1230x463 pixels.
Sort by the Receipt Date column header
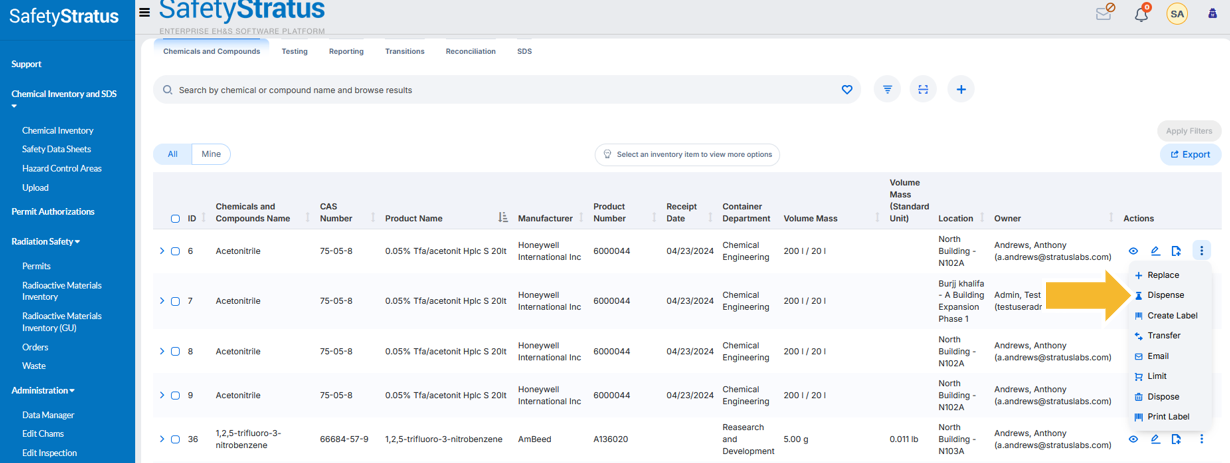[681, 212]
